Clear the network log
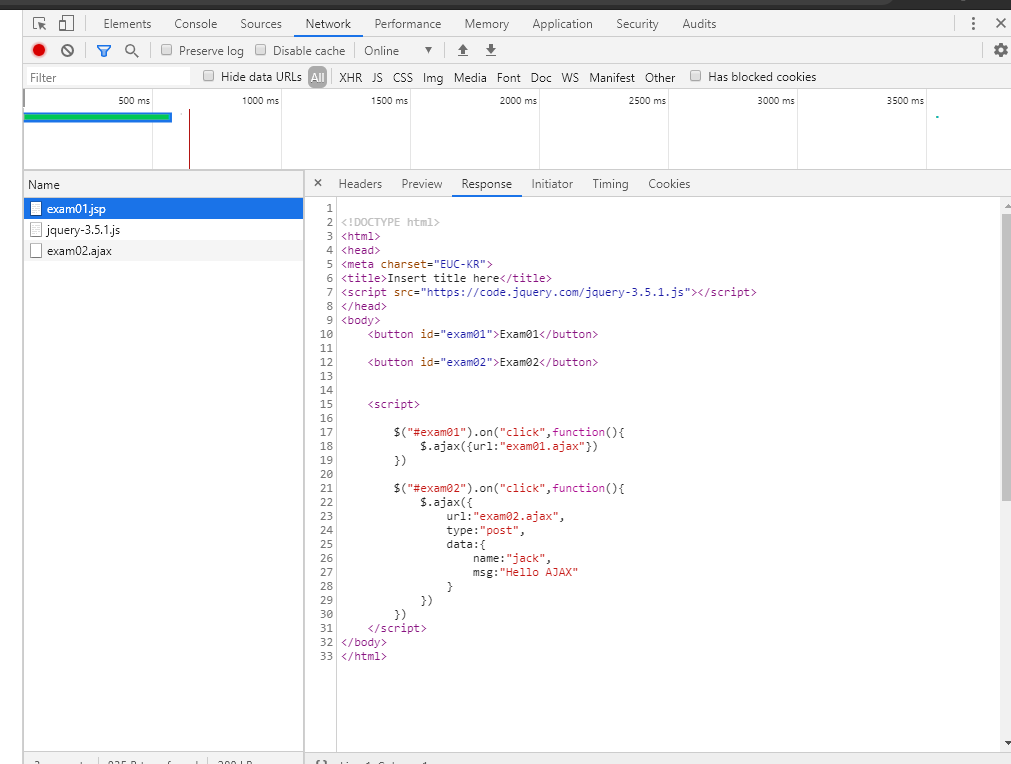 point(68,50)
